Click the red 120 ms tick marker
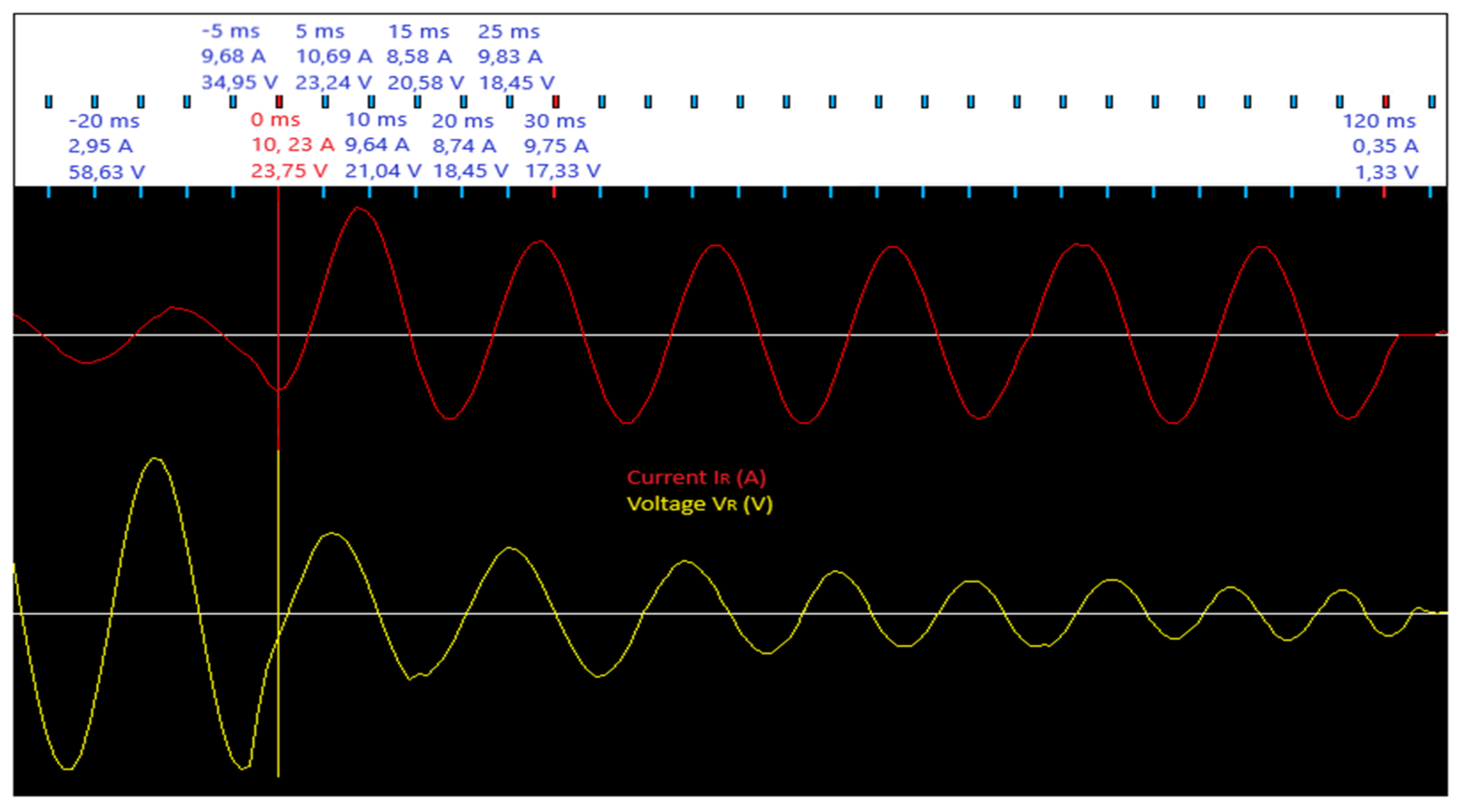This screenshot has width=1462, height=812. tap(1385, 102)
